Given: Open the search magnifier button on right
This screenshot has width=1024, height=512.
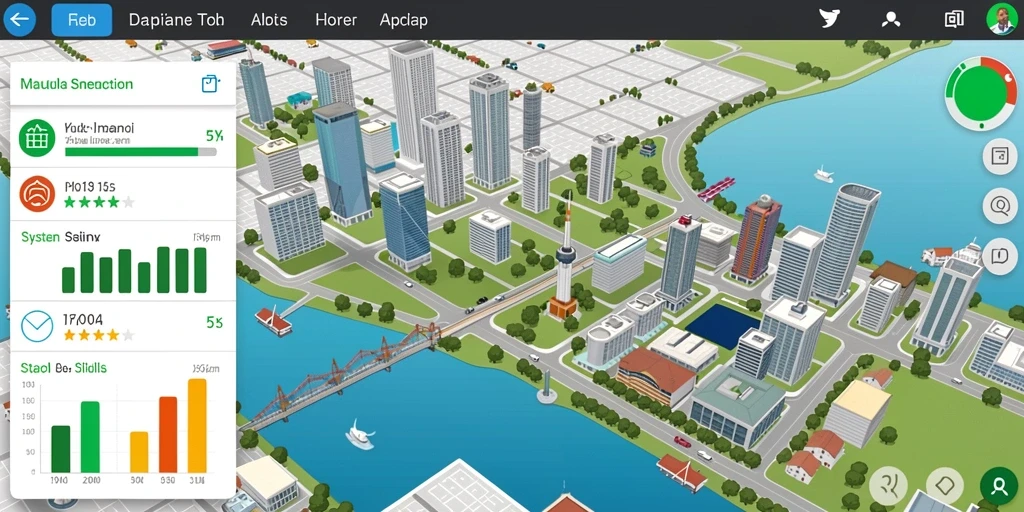Looking at the screenshot, I should 1000,206.
